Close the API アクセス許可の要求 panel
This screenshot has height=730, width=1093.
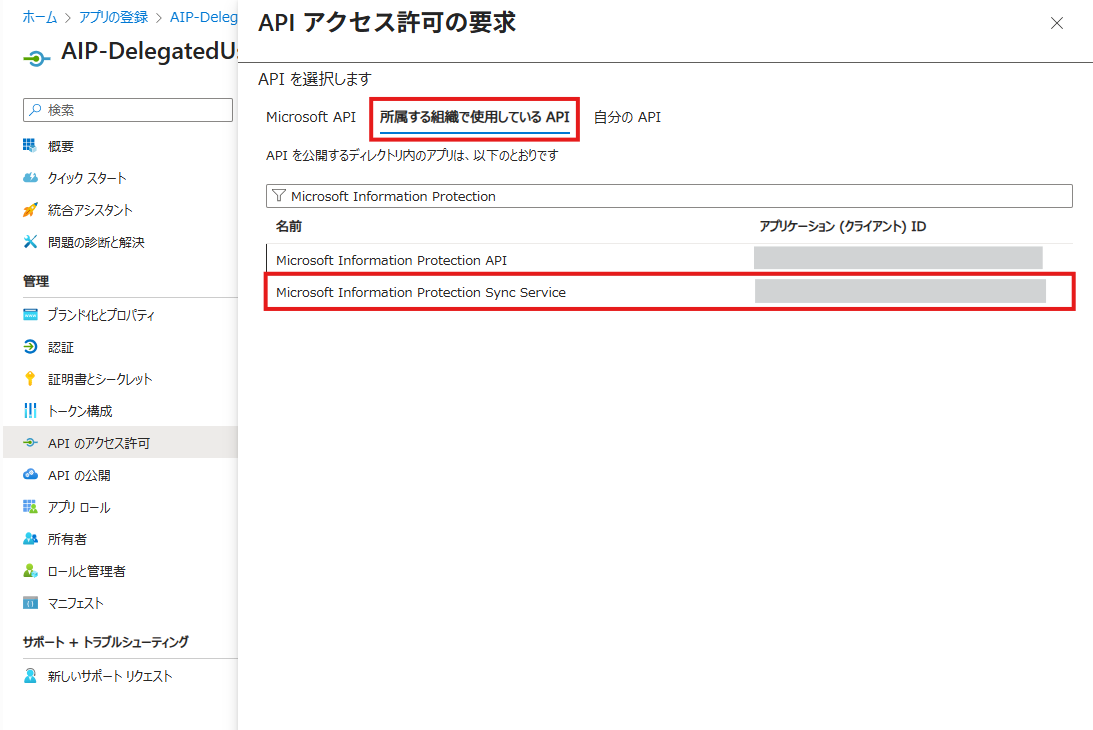[1057, 23]
